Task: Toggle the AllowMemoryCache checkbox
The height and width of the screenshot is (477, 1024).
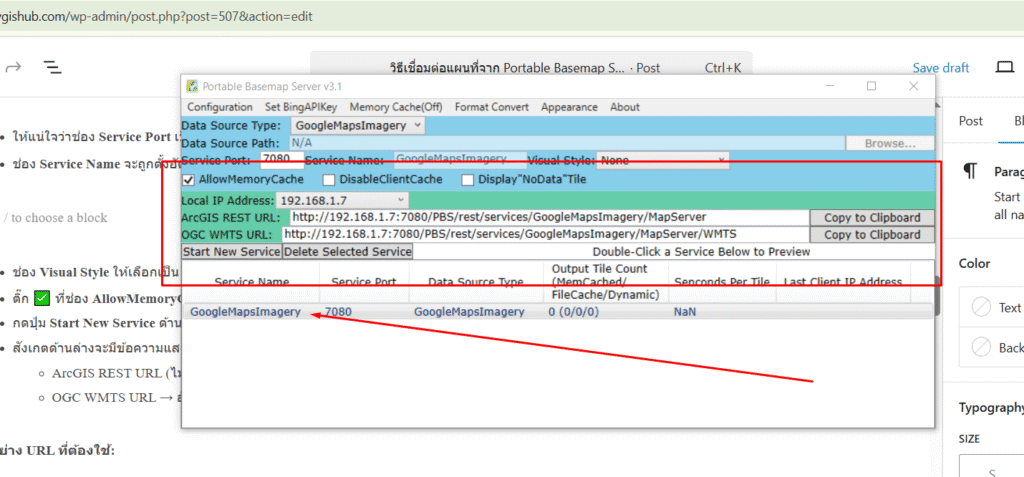Action: (189, 180)
